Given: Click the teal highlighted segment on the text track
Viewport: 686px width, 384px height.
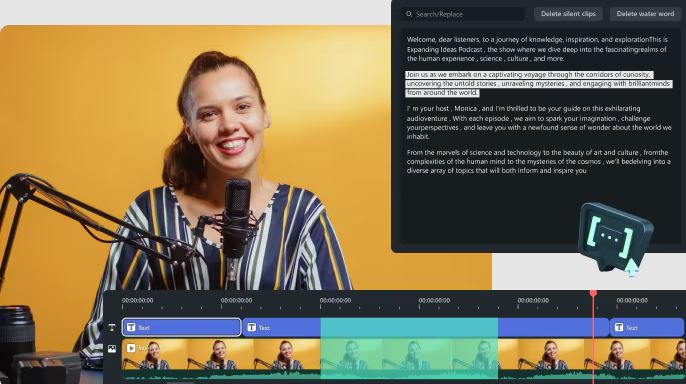Looking at the screenshot, I should coord(409,327).
